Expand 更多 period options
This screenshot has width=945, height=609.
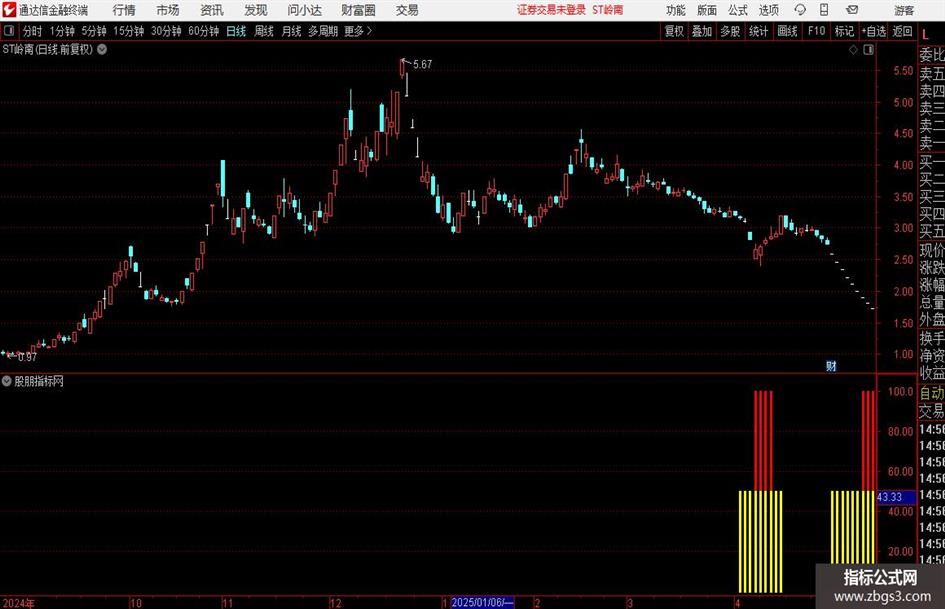[358, 31]
